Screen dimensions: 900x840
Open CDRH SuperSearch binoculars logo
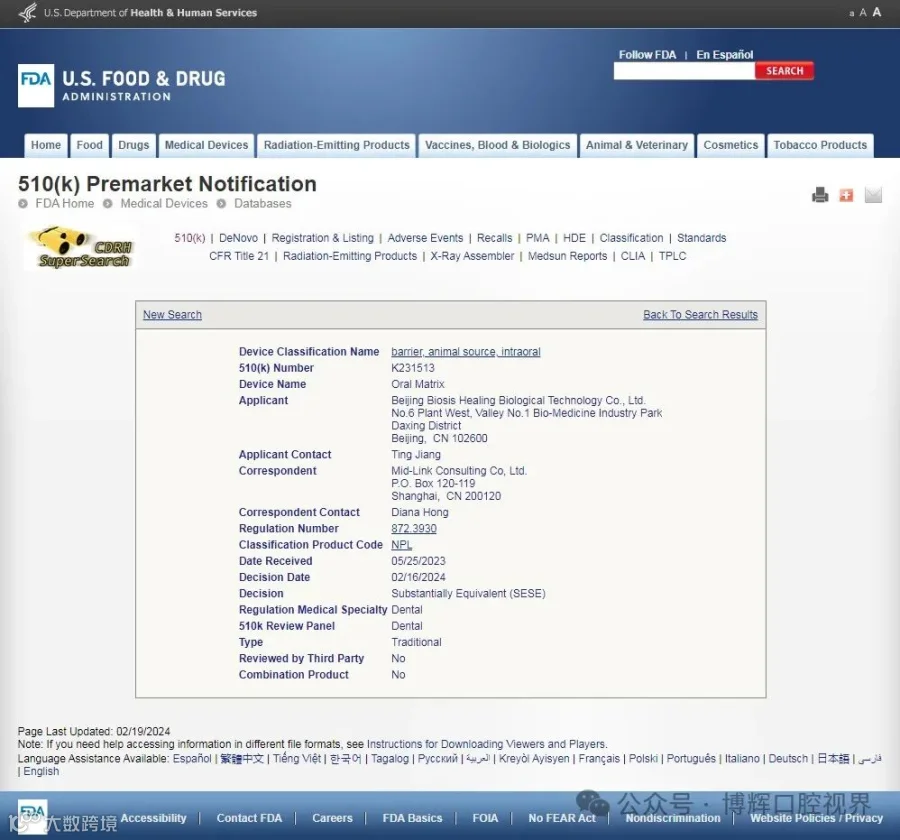click(x=80, y=248)
